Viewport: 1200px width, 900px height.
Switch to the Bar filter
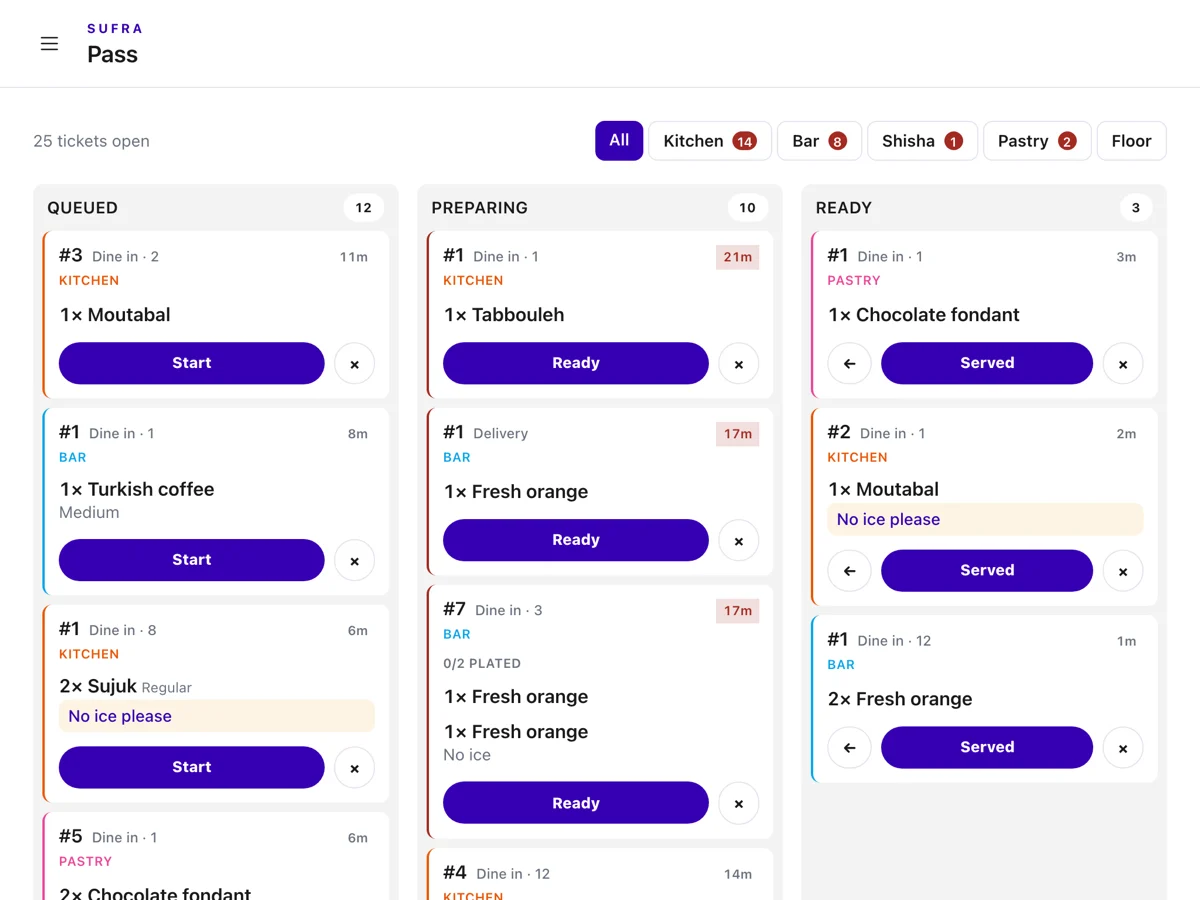(819, 141)
